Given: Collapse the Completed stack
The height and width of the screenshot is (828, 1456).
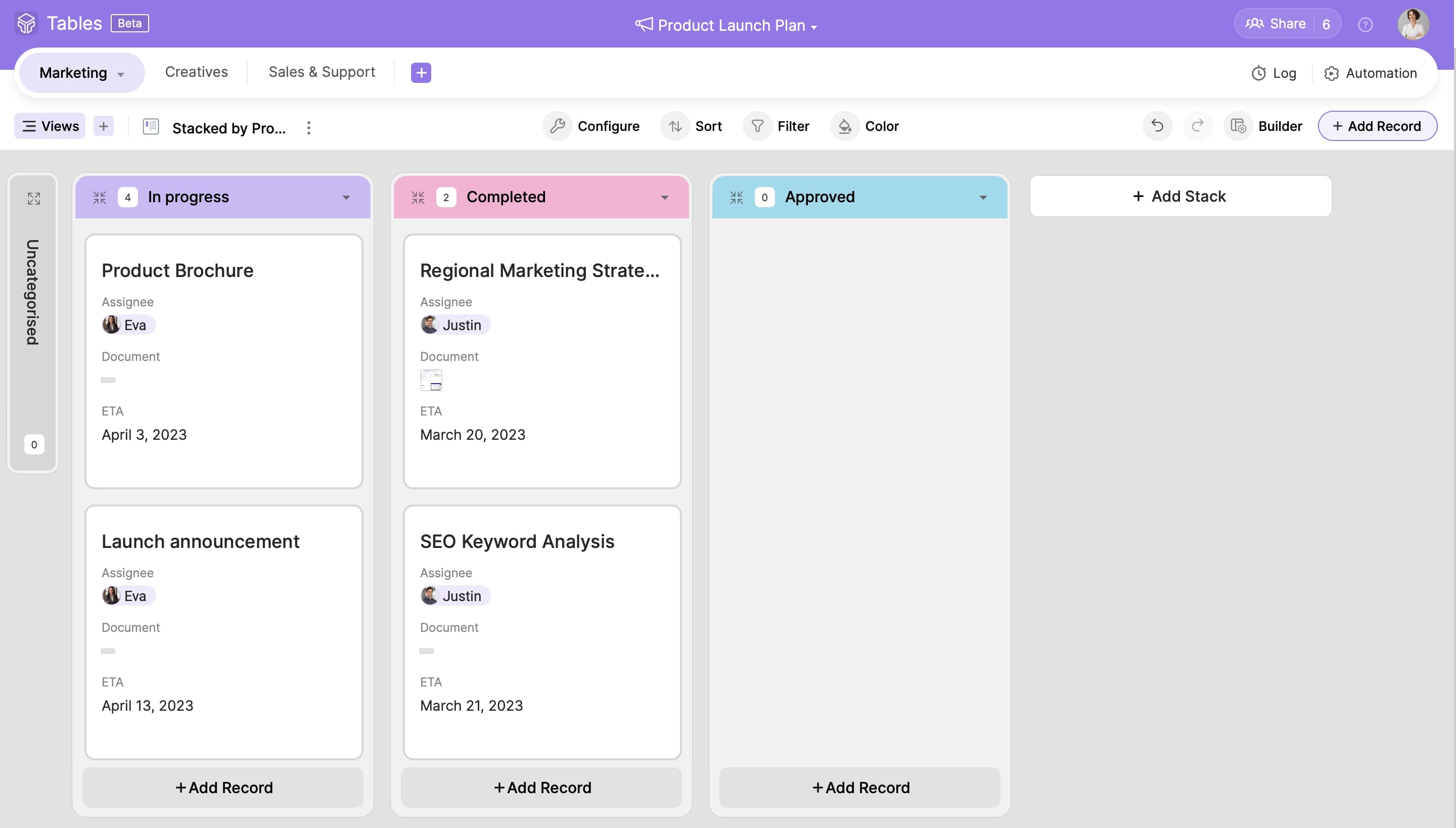Looking at the screenshot, I should point(418,197).
